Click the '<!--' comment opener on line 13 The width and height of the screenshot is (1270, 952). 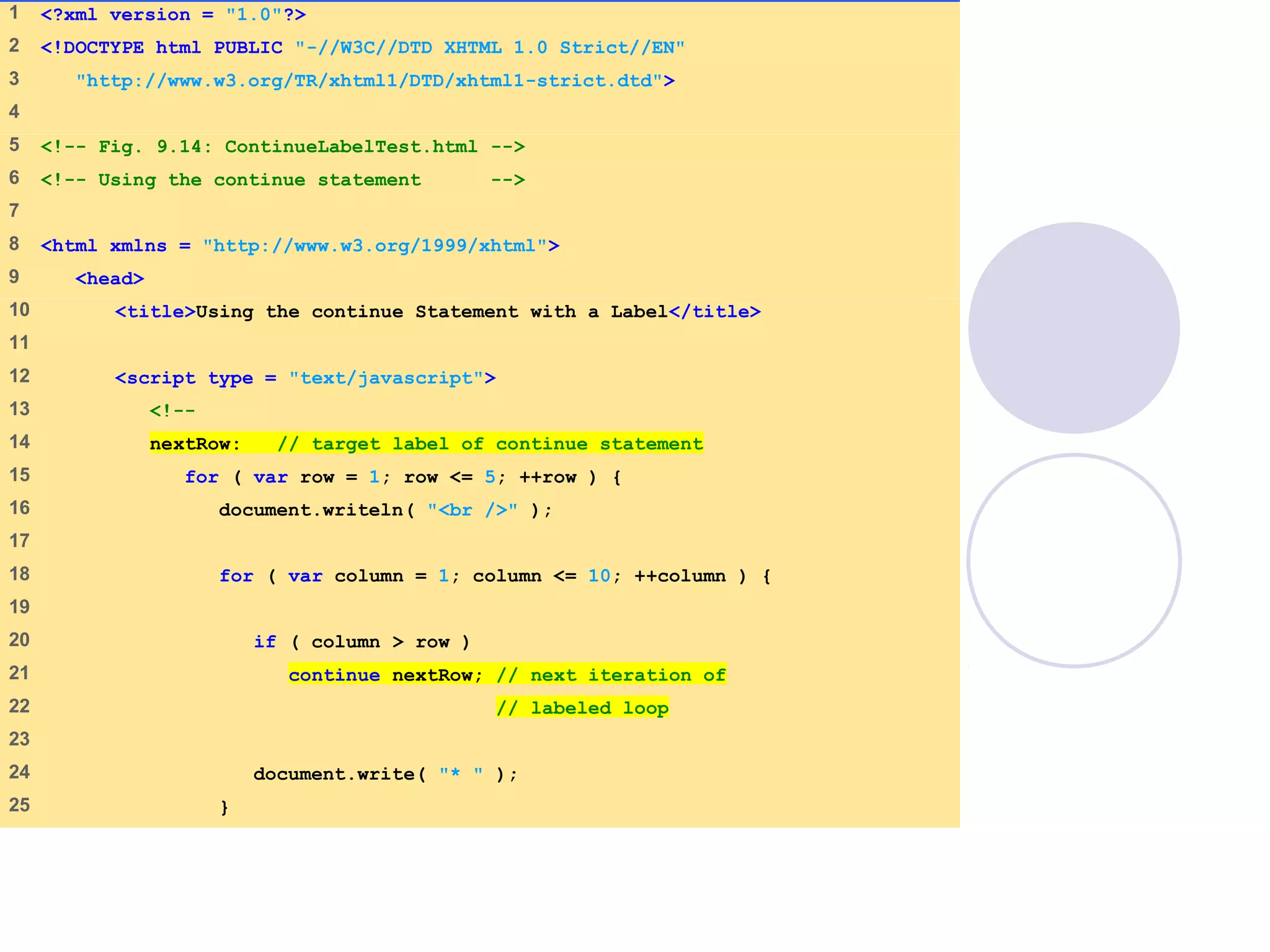tap(172, 411)
